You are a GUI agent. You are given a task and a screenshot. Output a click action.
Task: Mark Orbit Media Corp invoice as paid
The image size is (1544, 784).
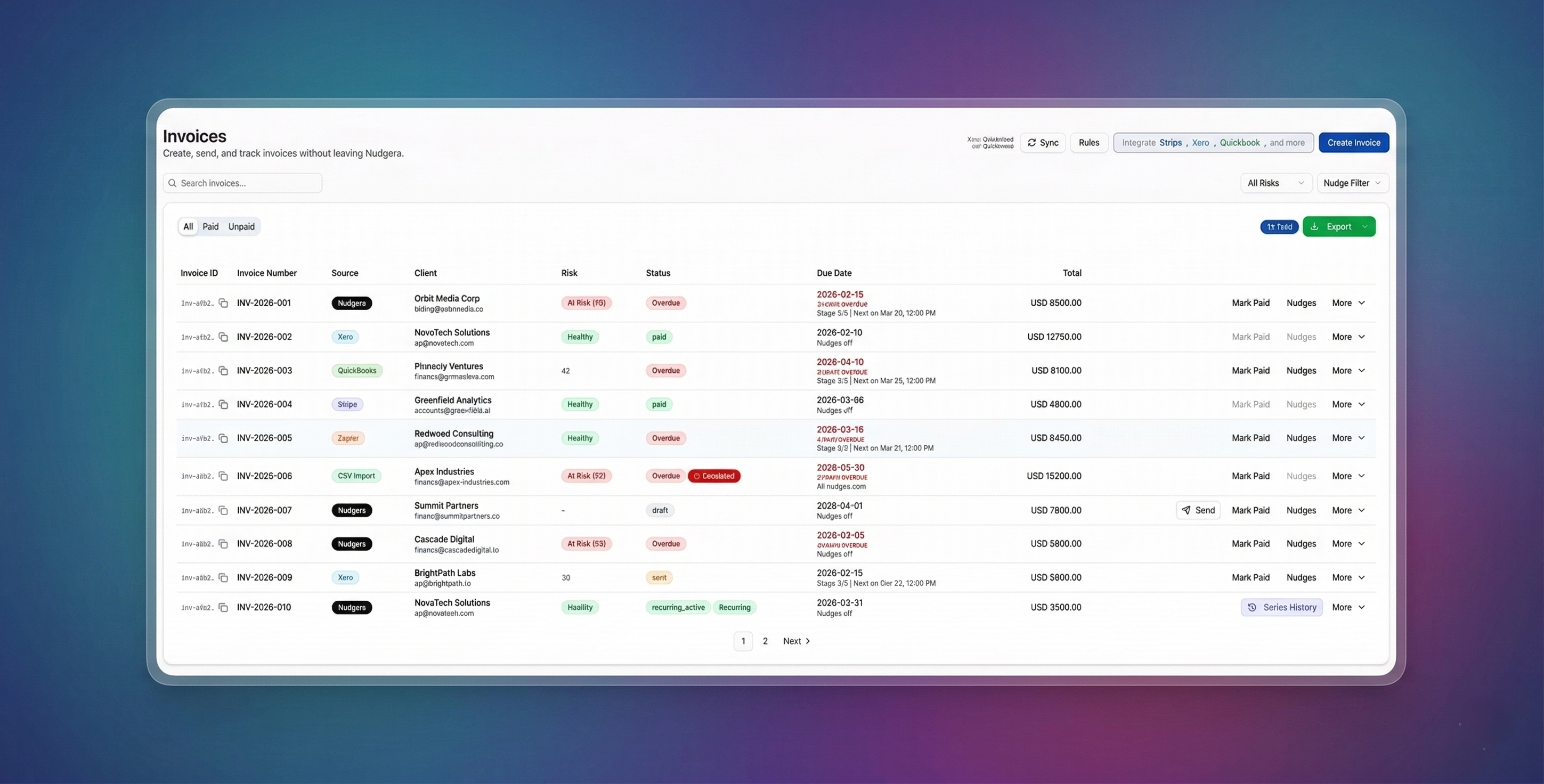[x=1250, y=303]
